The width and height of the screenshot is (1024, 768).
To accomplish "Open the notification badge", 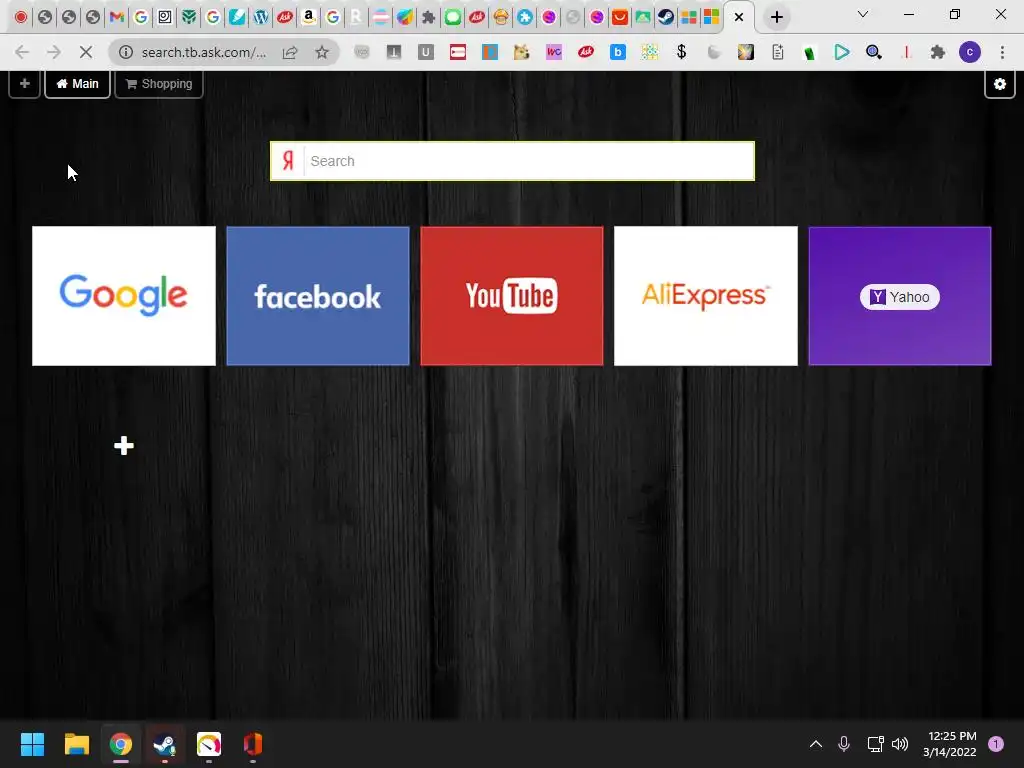I will (996, 744).
